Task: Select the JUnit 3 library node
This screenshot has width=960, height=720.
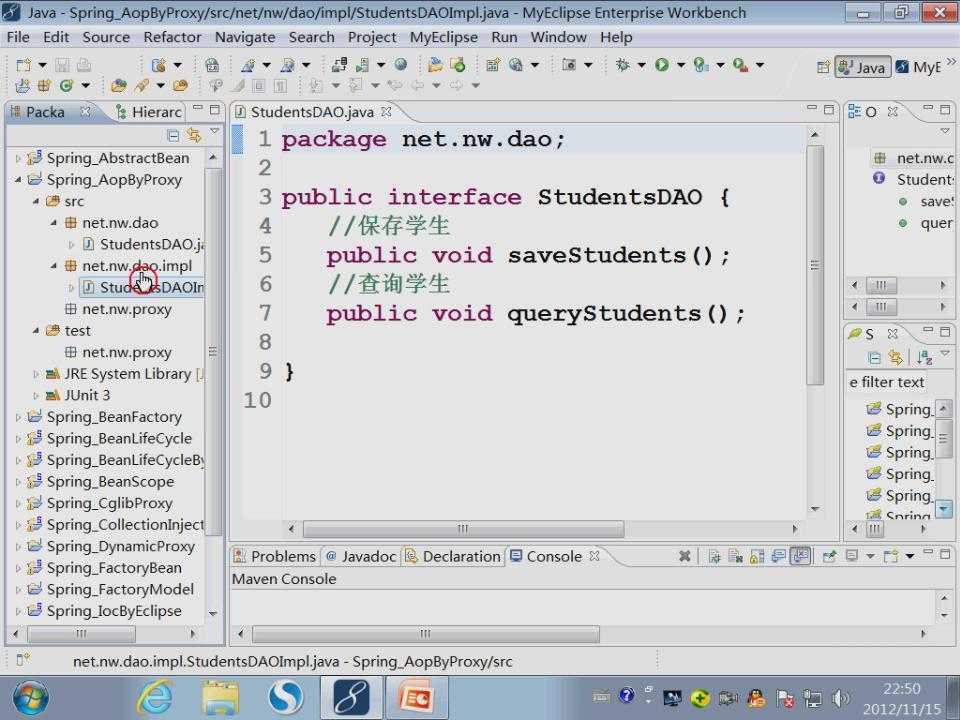Action: 78,396
